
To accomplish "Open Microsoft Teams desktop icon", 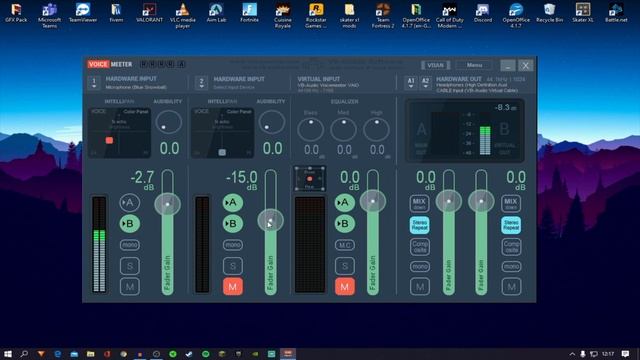I will pos(49,15).
